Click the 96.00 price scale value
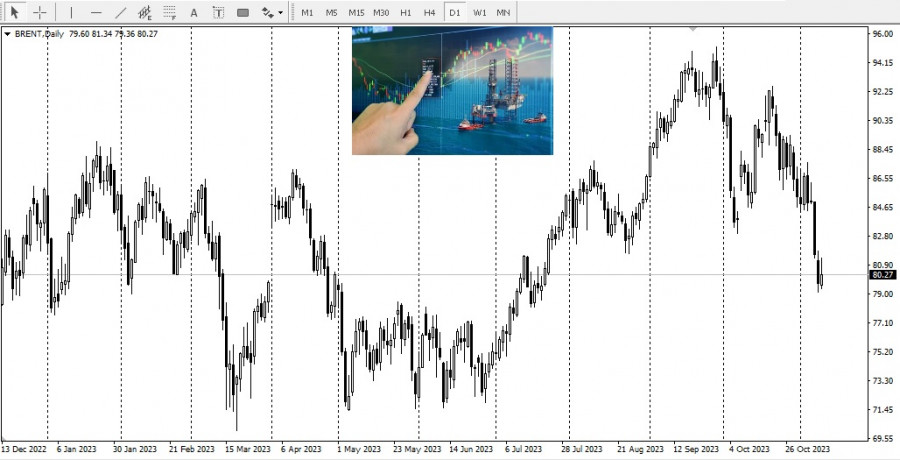The image size is (900, 460). (x=882, y=34)
